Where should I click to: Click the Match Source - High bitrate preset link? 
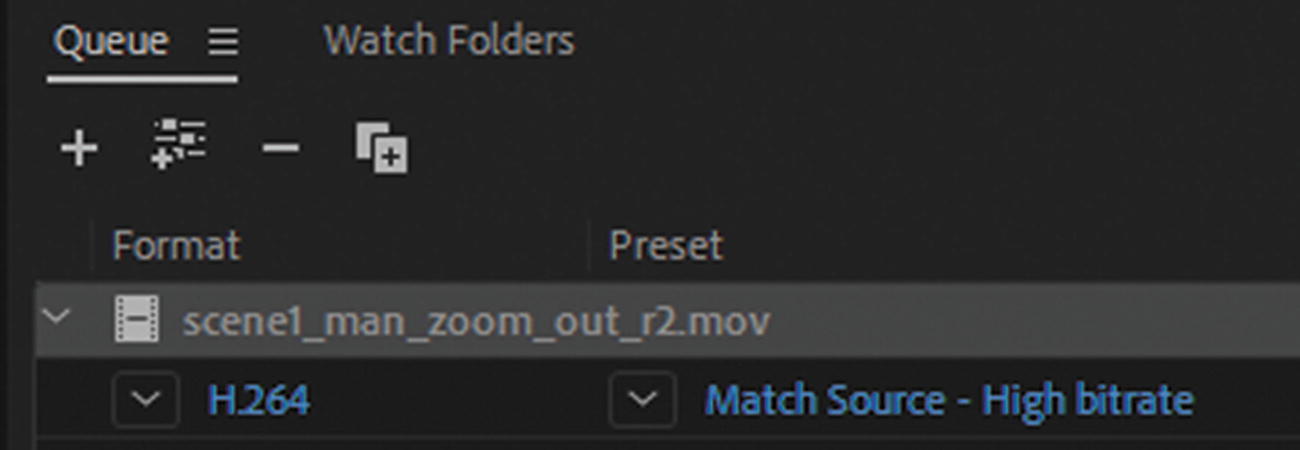coord(949,401)
